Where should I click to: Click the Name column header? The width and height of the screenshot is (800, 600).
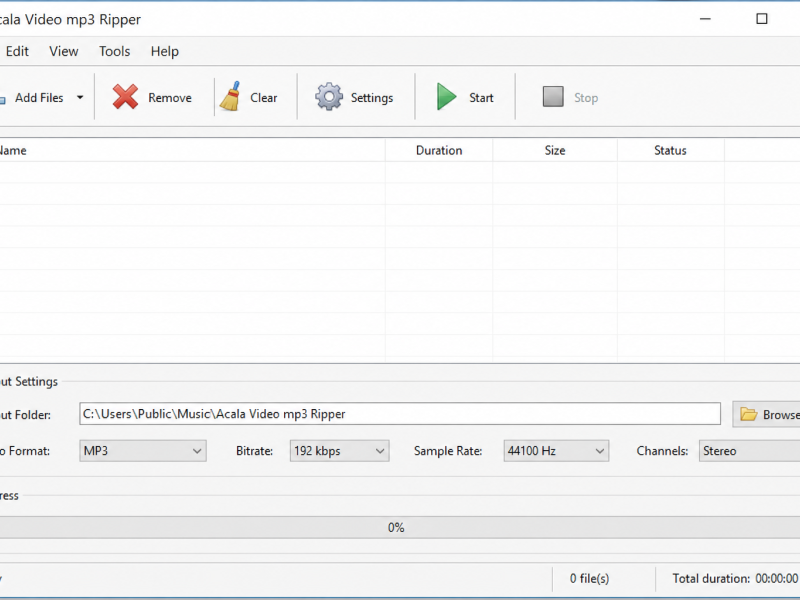[192, 151]
